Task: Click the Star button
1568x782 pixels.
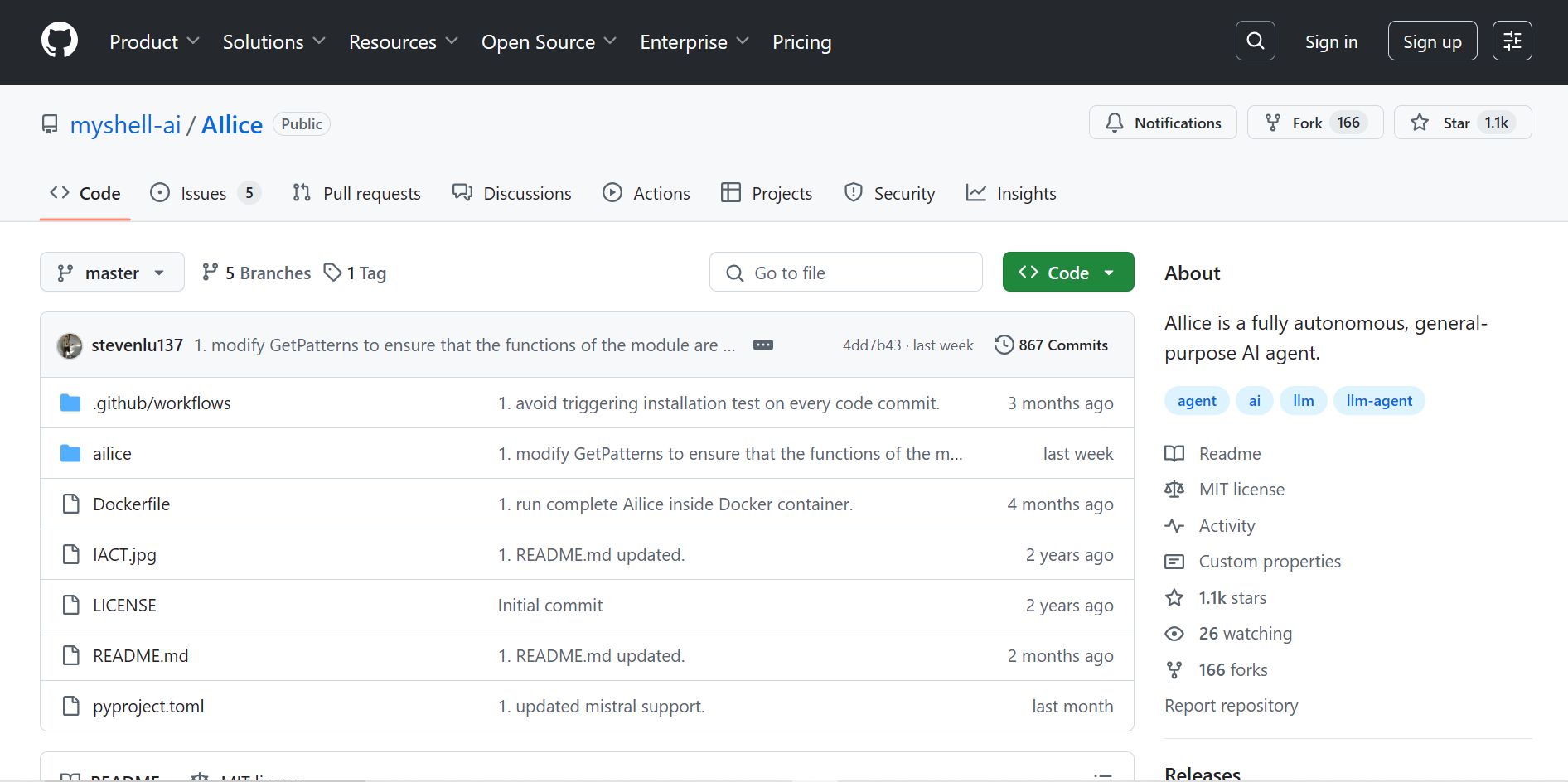Action: click(x=1463, y=123)
